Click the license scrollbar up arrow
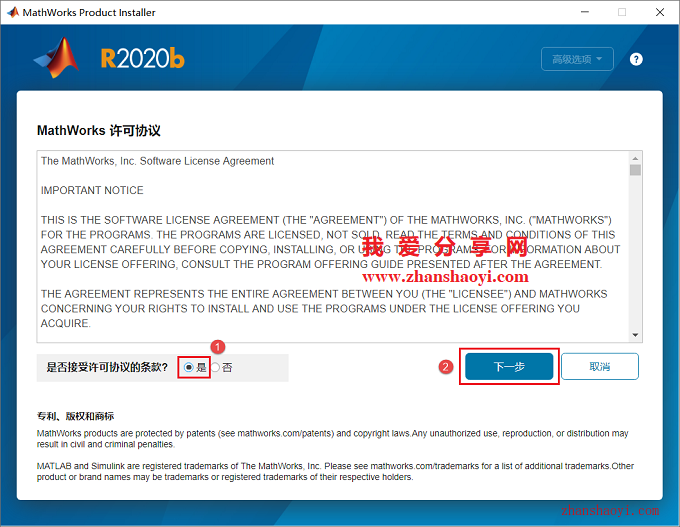Viewport: 680px width, 527px height. point(635,158)
